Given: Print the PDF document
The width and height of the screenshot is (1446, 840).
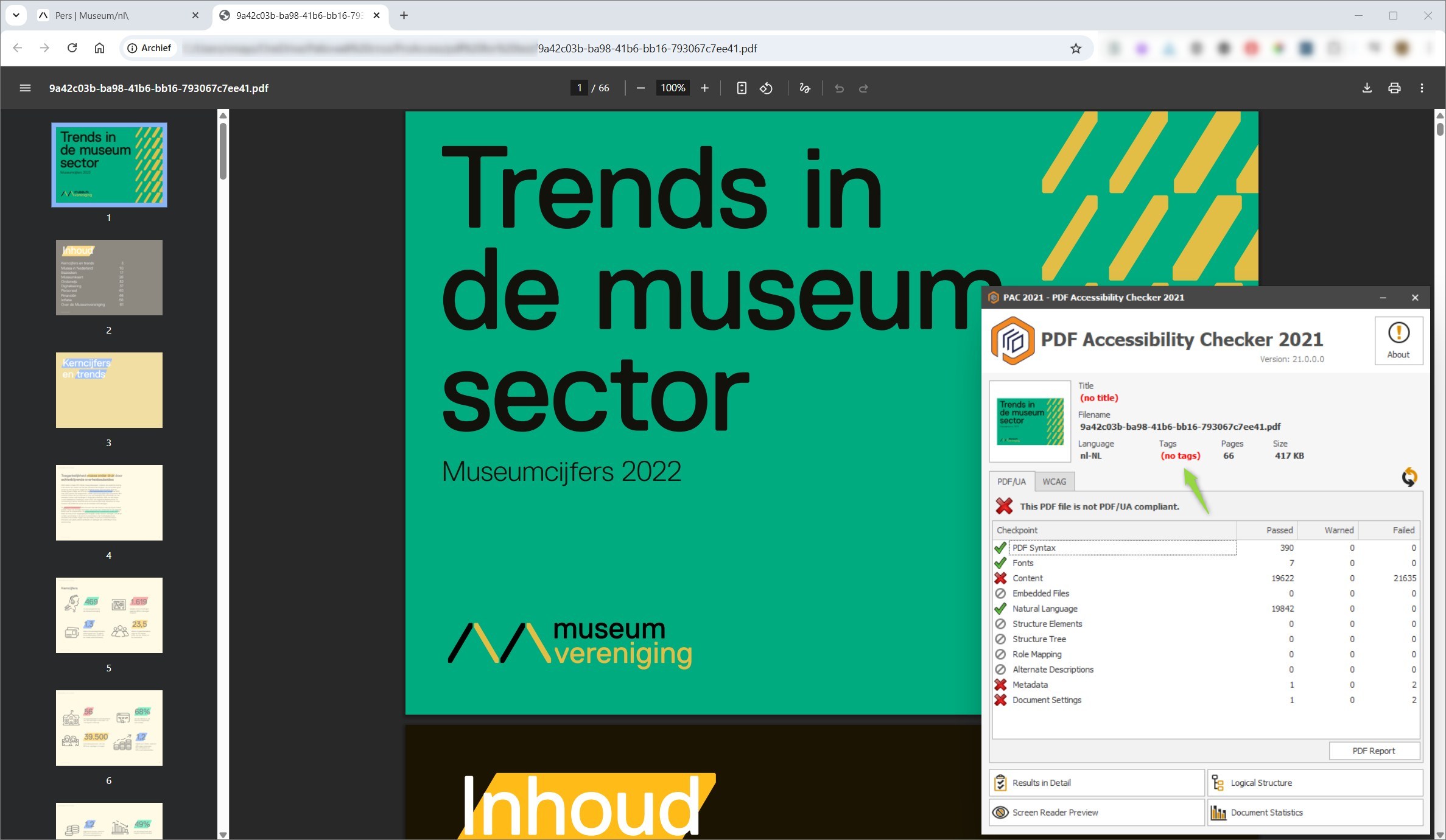Looking at the screenshot, I should [1394, 88].
